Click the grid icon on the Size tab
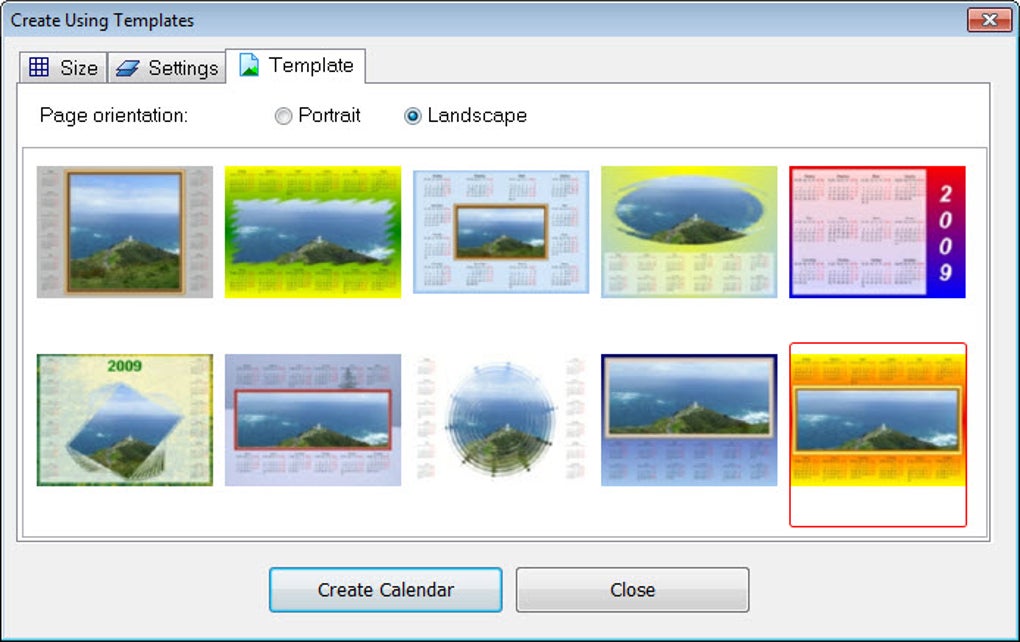The image size is (1020, 642). point(38,67)
